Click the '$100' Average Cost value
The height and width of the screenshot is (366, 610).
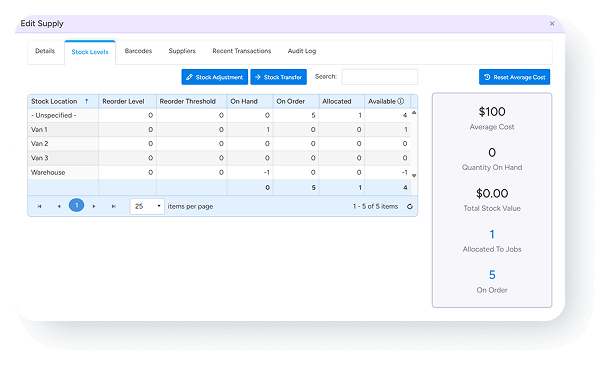[x=492, y=112]
